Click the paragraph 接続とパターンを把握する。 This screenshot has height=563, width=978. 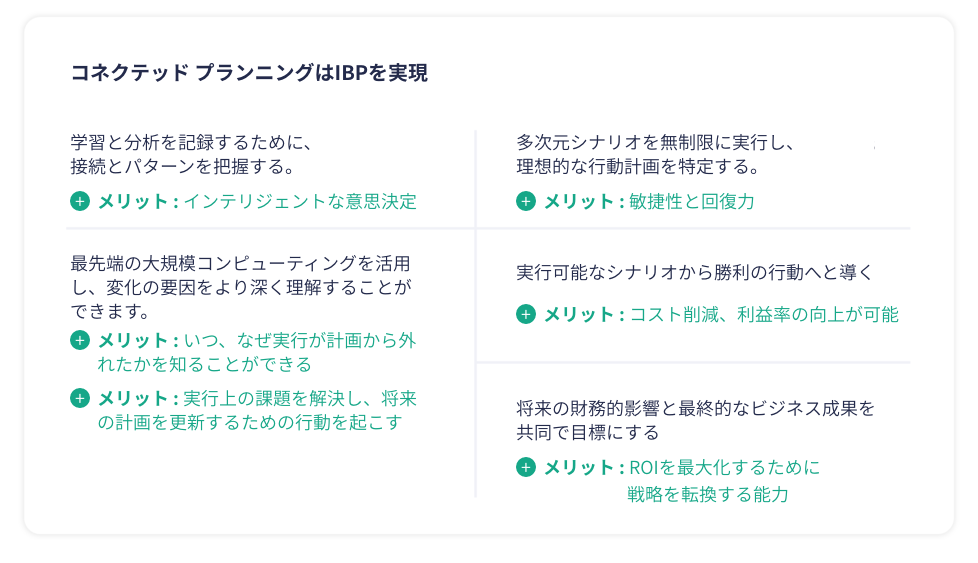pos(182,165)
